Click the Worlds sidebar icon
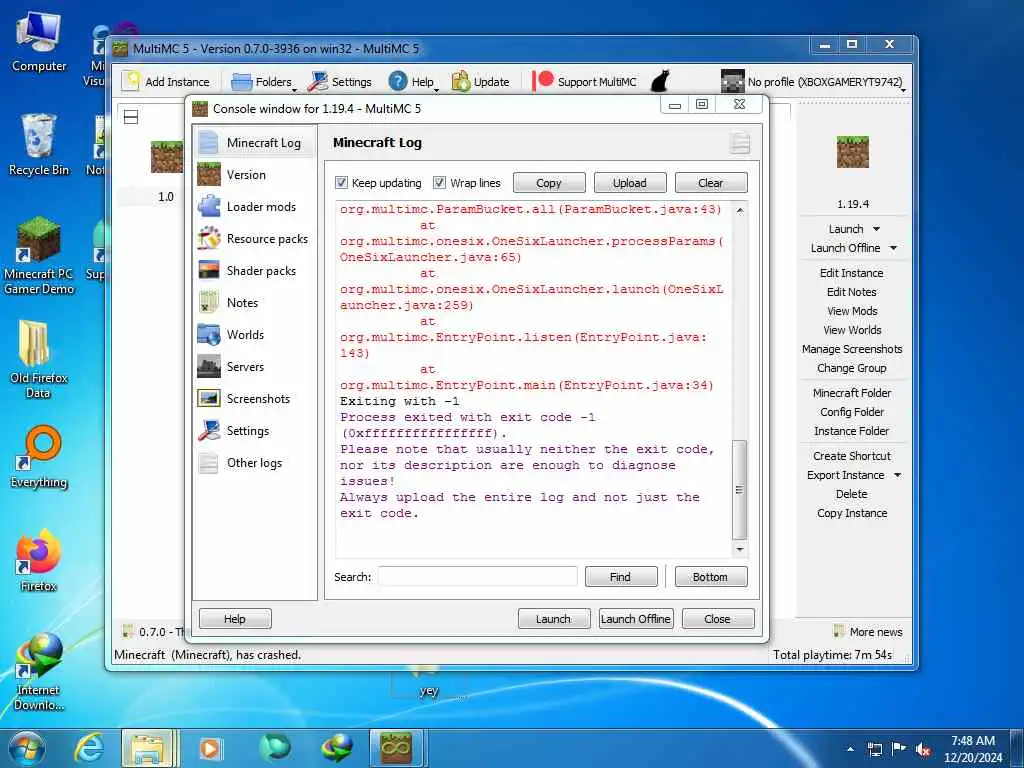1024x768 pixels. click(x=209, y=334)
